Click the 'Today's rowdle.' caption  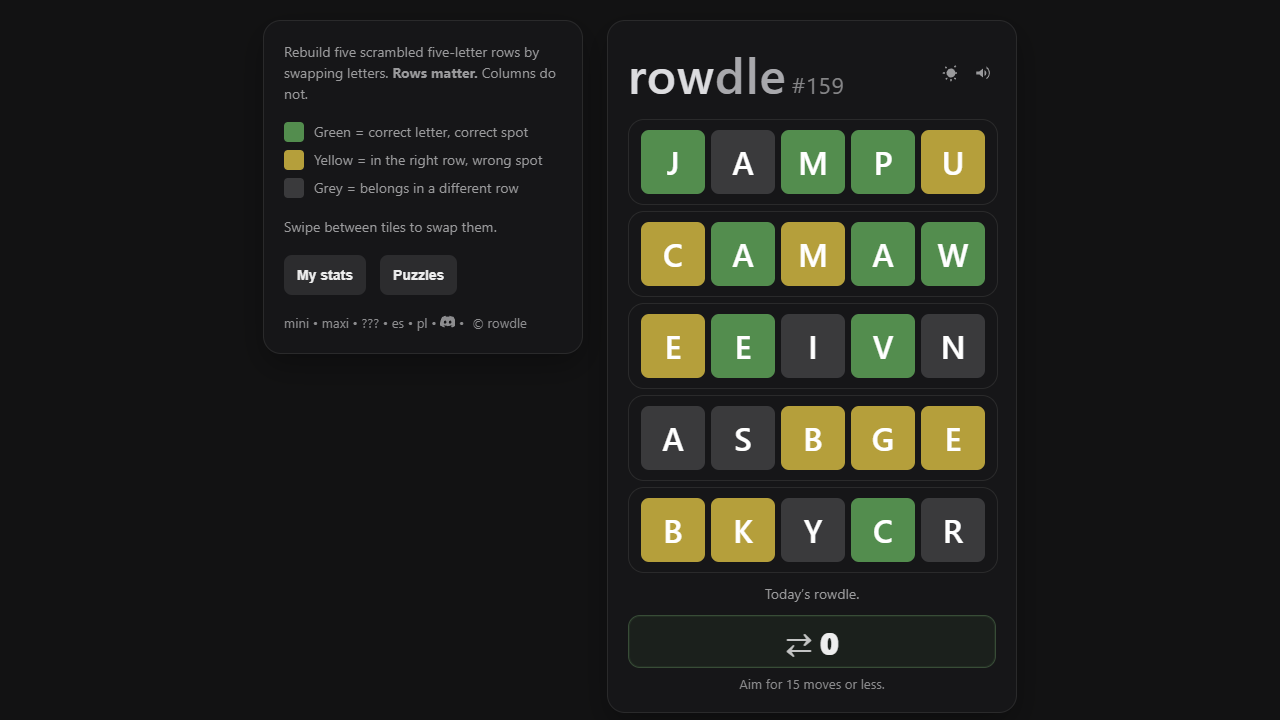pos(812,594)
